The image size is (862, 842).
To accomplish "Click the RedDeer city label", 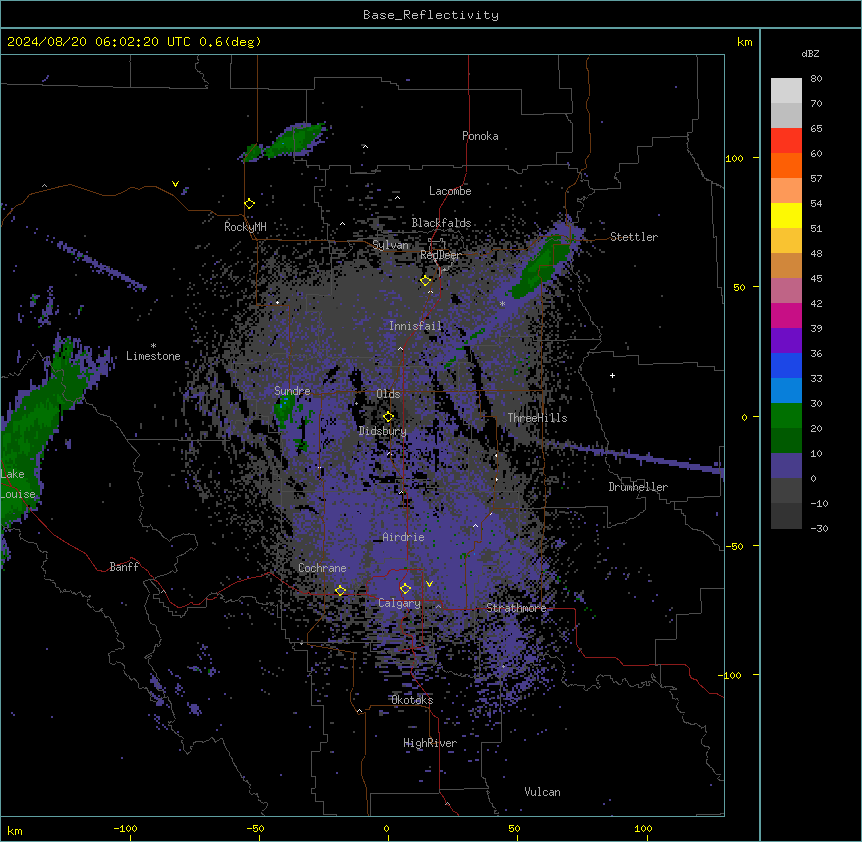I will tap(440, 255).
